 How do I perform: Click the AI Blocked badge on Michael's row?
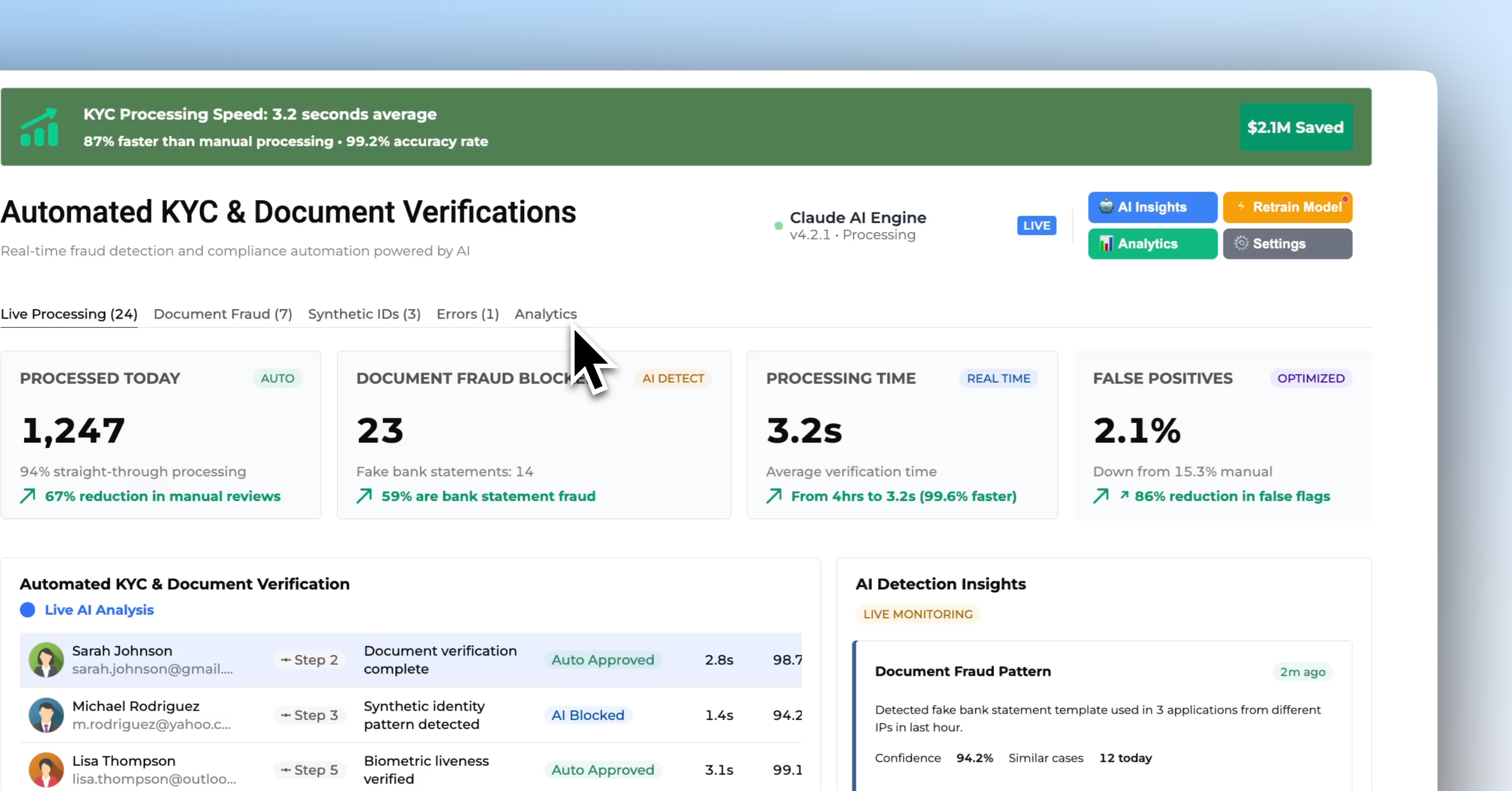tap(588, 715)
